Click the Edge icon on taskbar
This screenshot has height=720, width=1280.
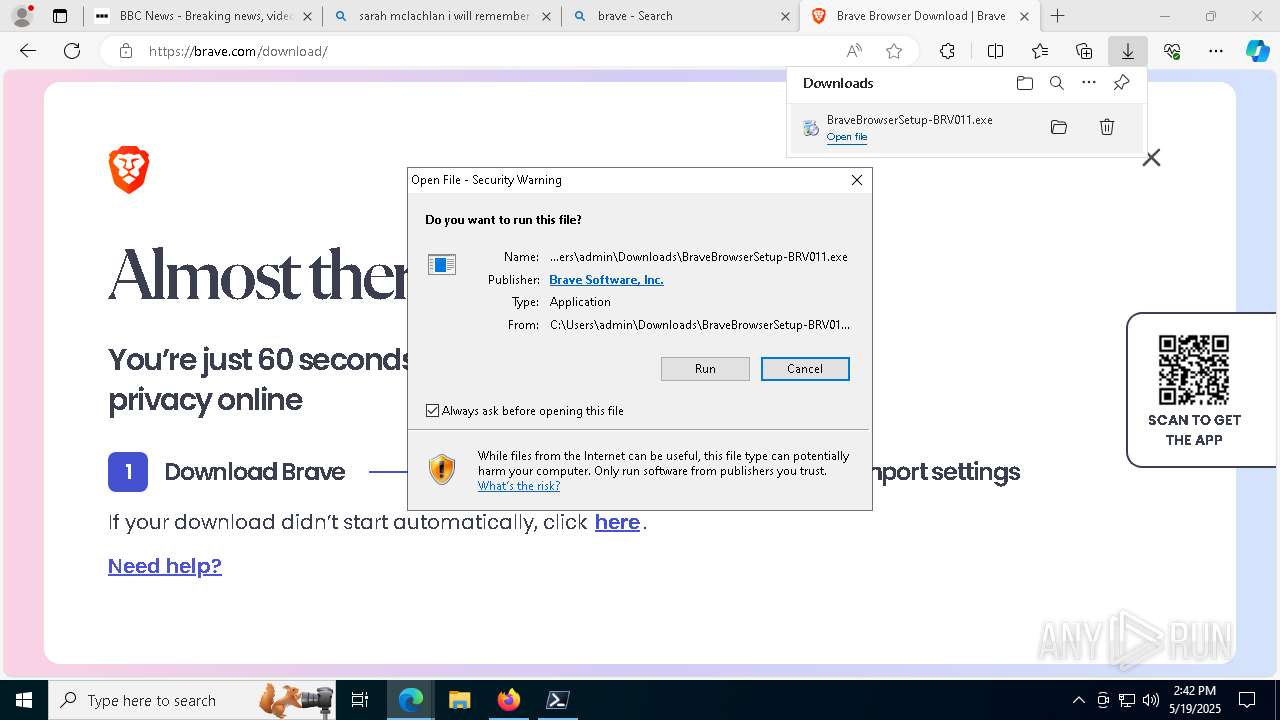[x=410, y=700]
